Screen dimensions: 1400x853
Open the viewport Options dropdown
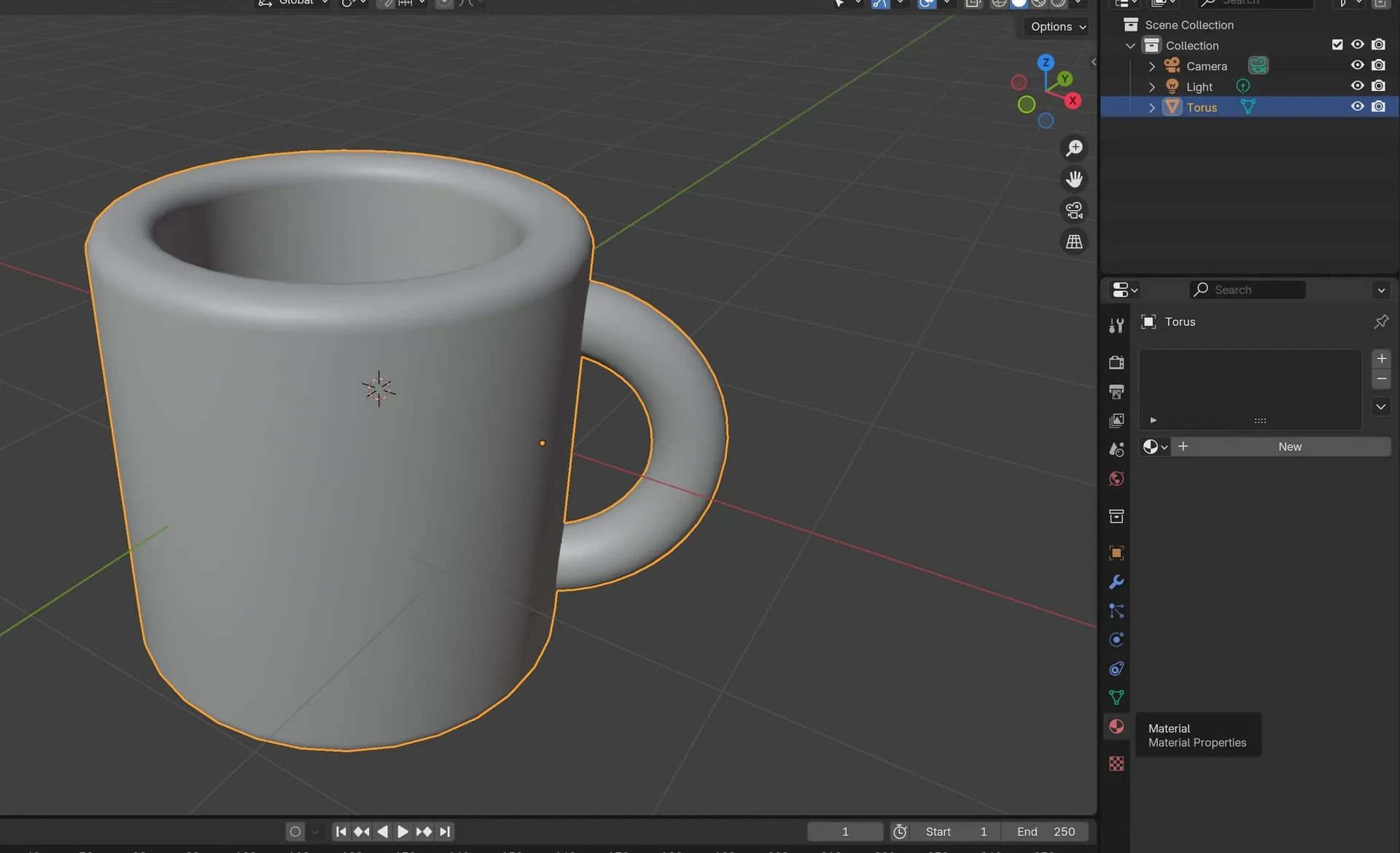point(1057,27)
